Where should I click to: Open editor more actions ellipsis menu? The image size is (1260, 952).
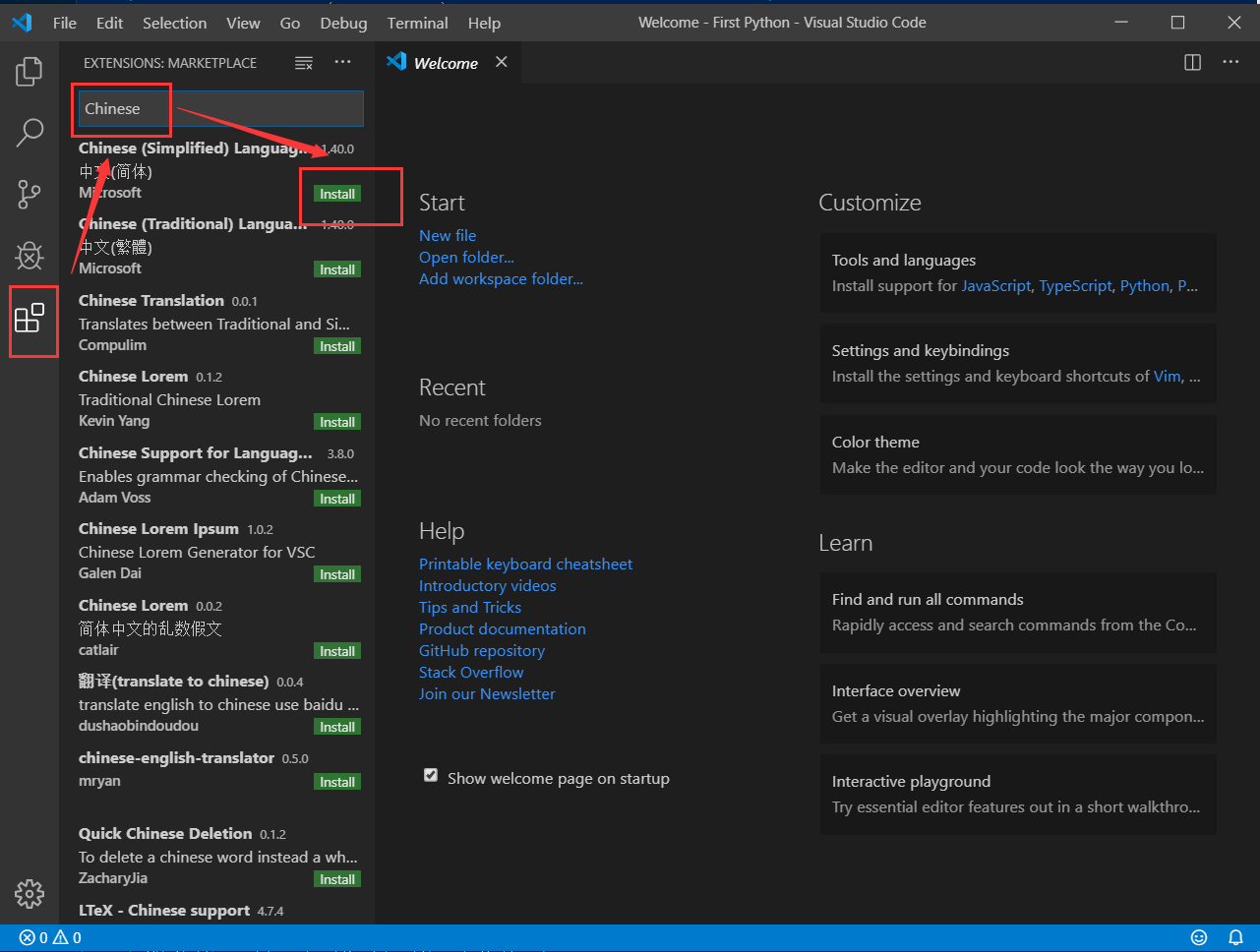1230,62
